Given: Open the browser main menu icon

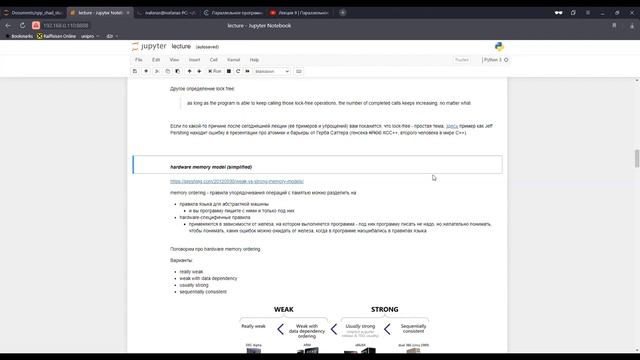Looking at the screenshot, I should point(588,13).
